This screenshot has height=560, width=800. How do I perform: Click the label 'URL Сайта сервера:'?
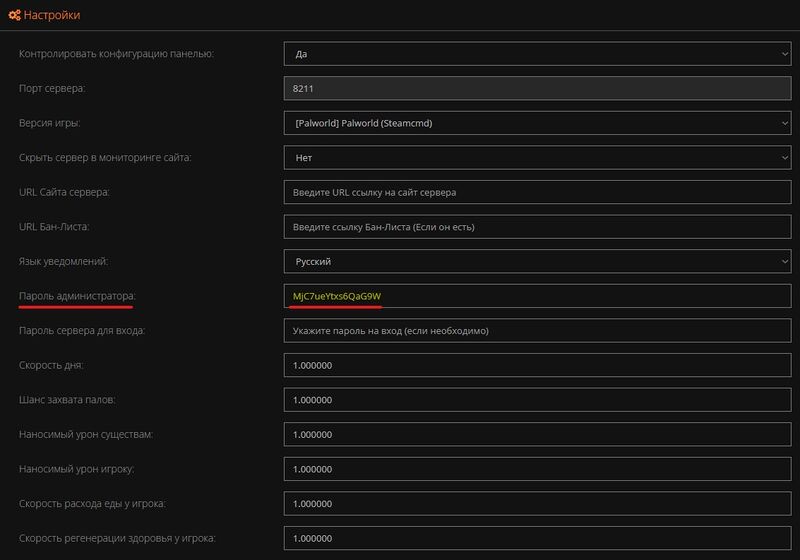point(64,192)
